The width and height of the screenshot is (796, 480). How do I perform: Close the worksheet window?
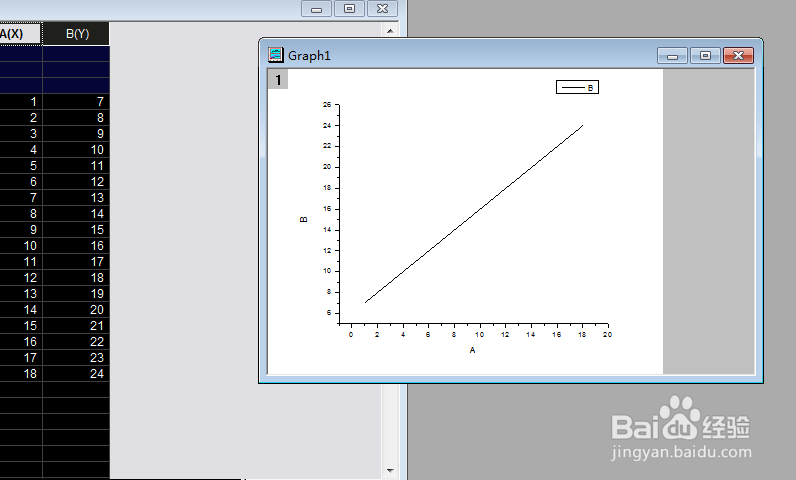[x=382, y=9]
